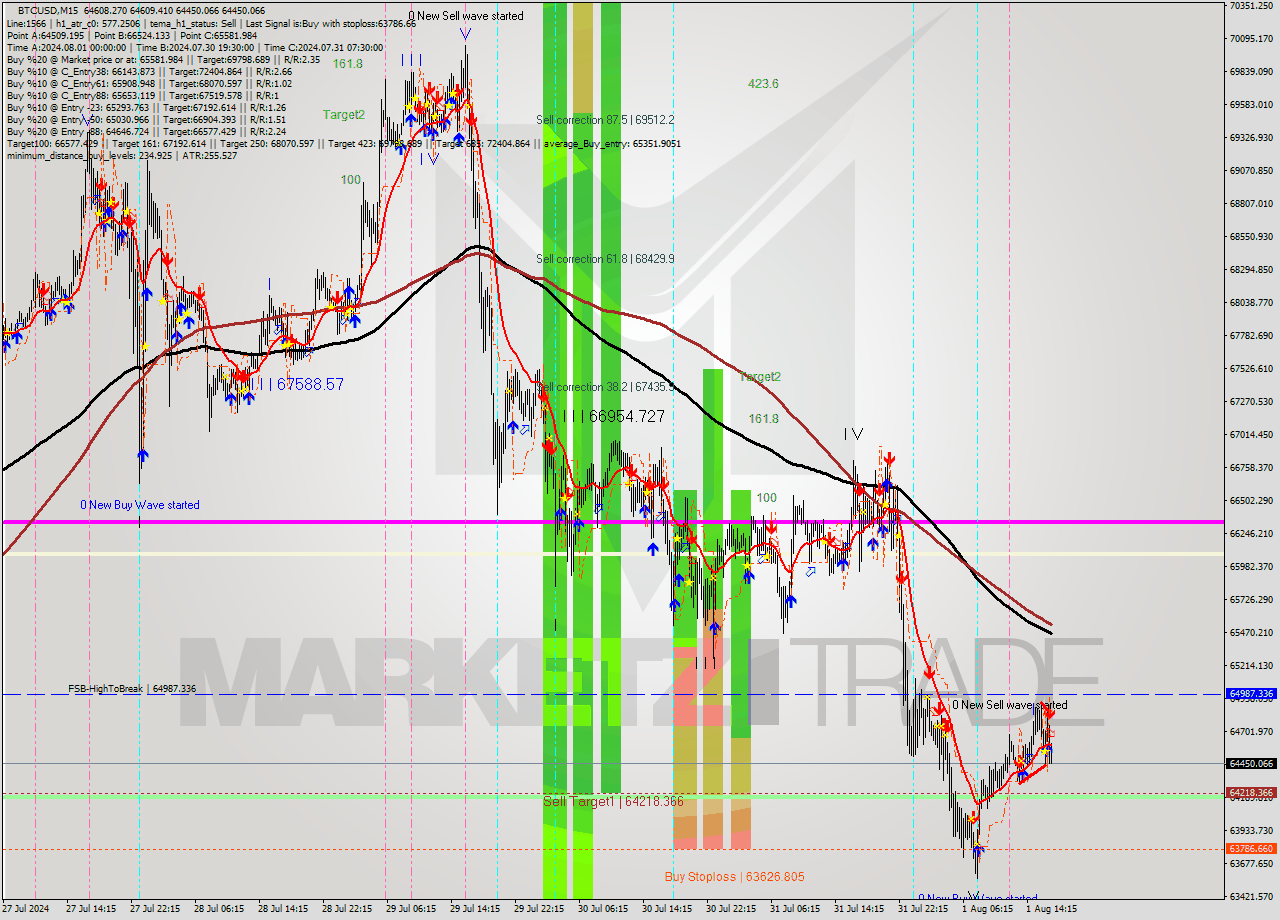Click the 69583.010 price axis value
This screenshot has width=1280, height=920.
(x=1251, y=104)
